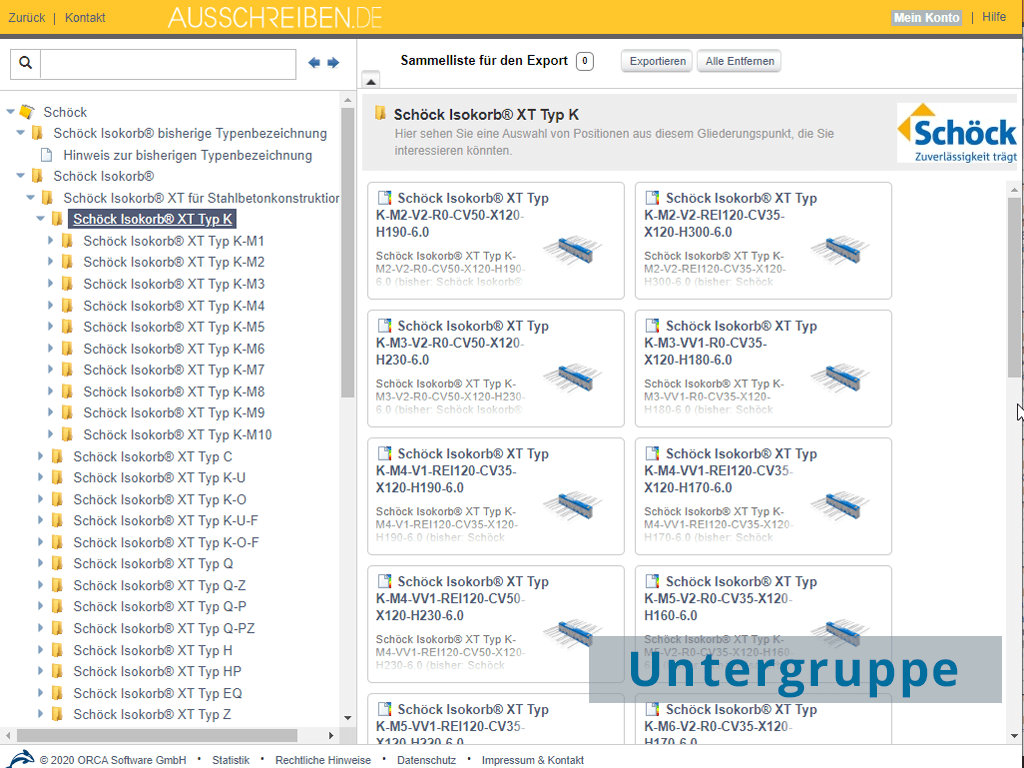
Task: Click document icon of K-M2-V2-R0-CV50-X120-H190-6.0 card
Action: coord(385,197)
